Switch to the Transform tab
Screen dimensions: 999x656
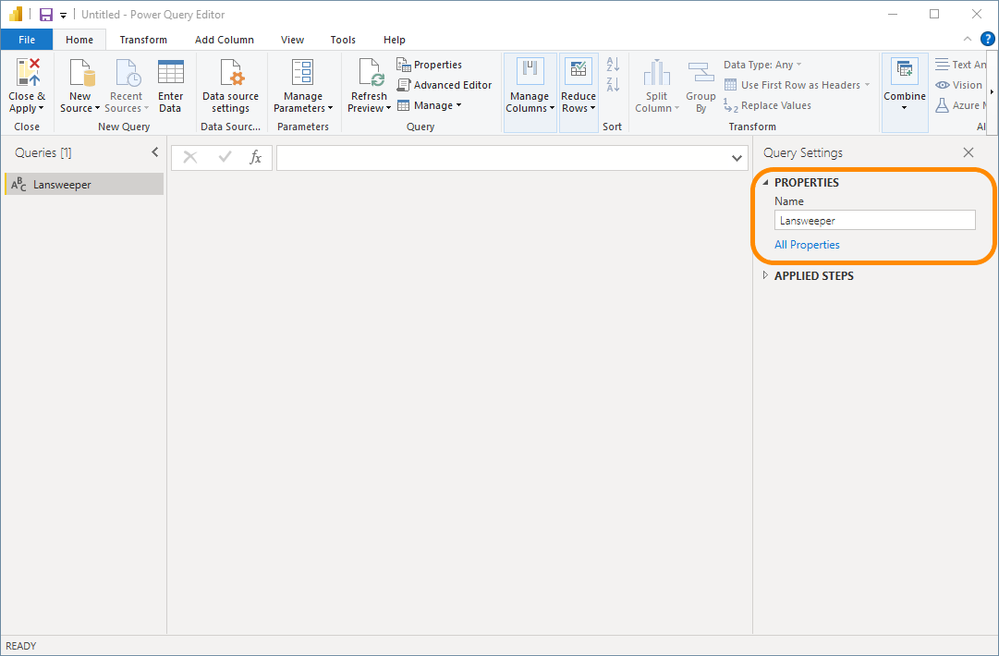(x=143, y=40)
